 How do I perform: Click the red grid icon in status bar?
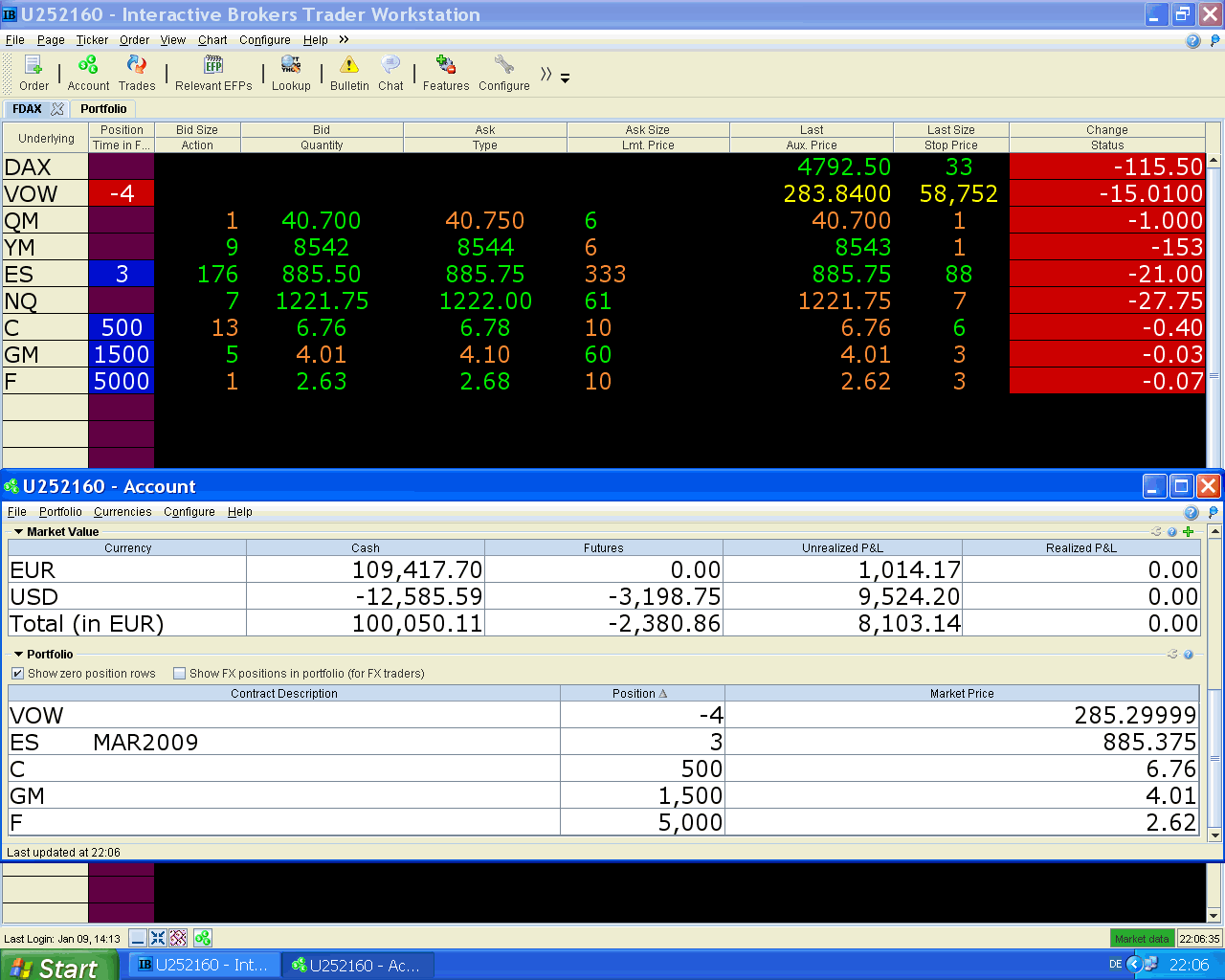click(178, 938)
